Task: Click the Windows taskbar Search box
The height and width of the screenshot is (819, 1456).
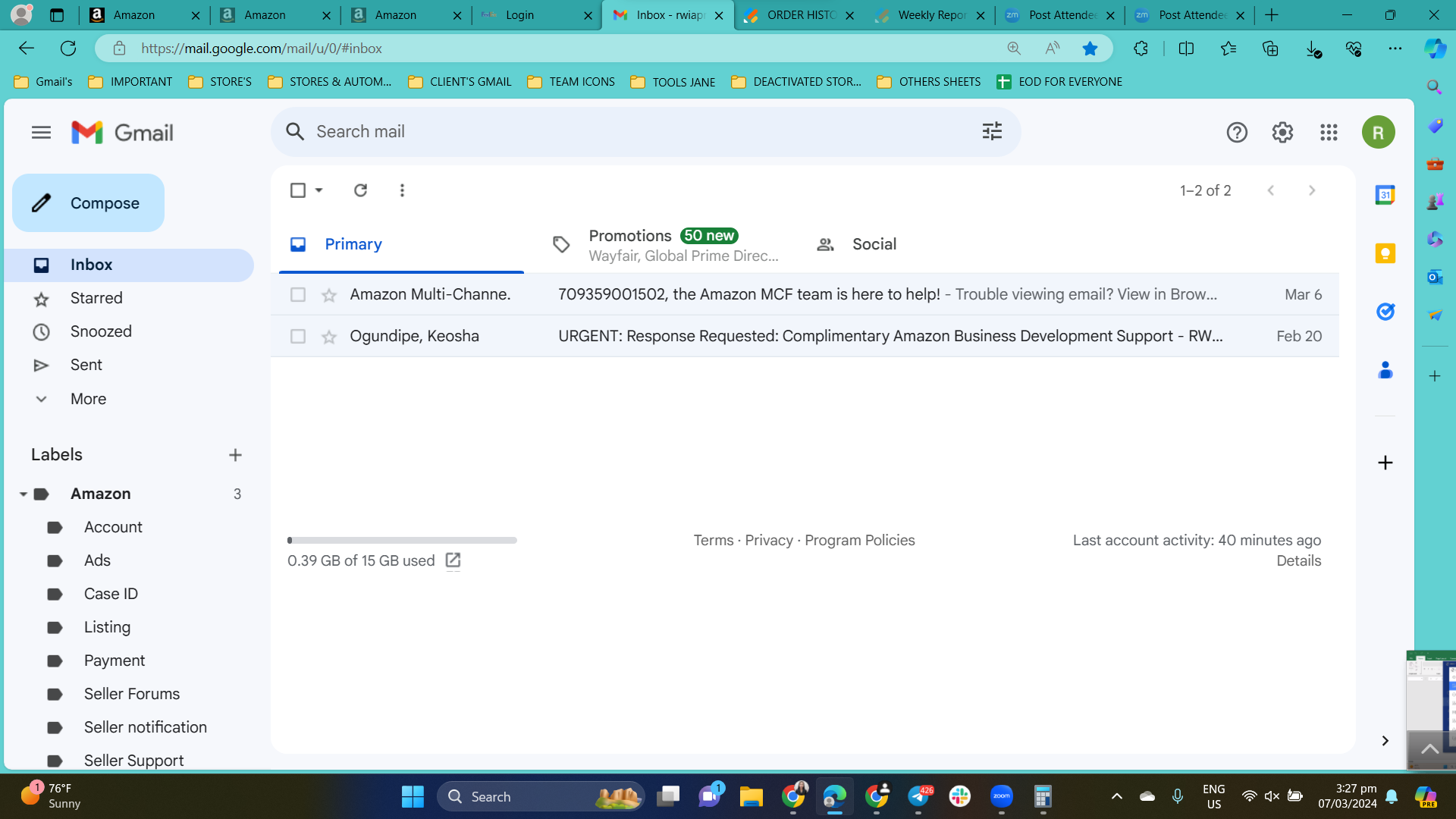Action: [540, 796]
